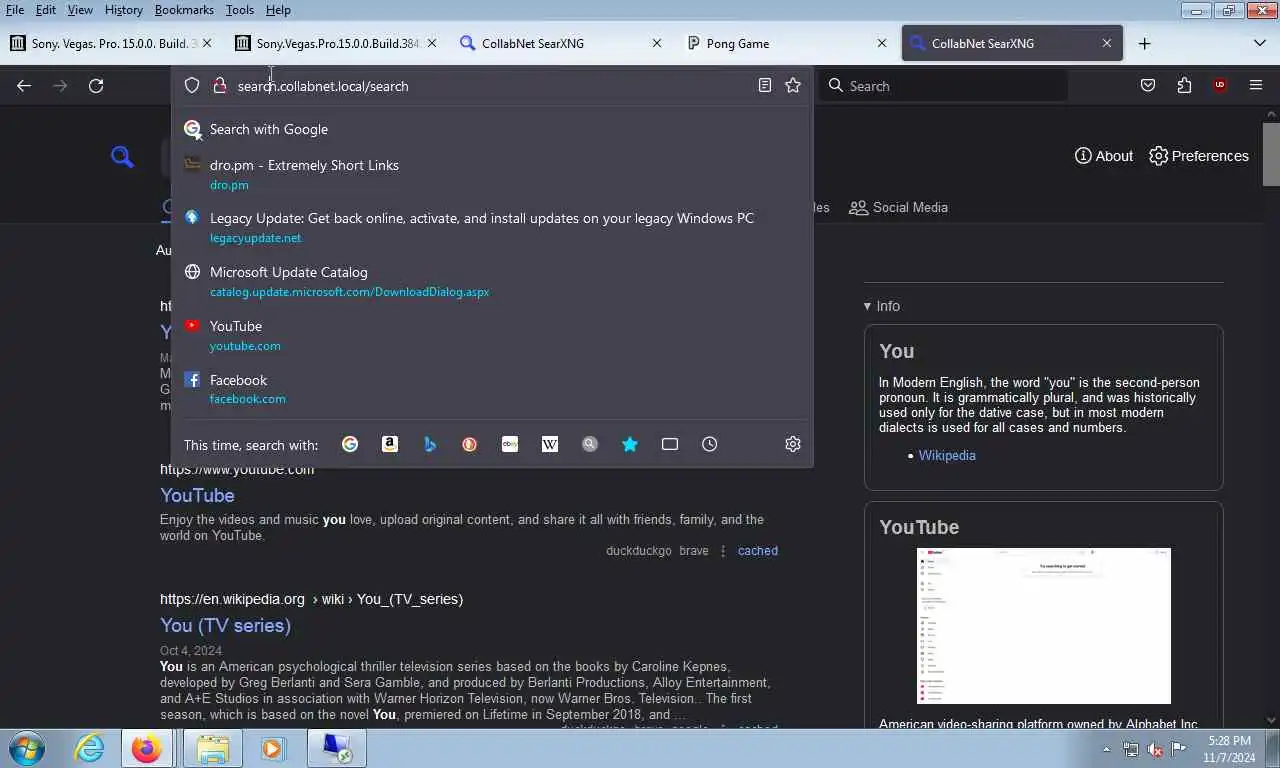Screen dimensions: 1280x768
Task: Select DuckDuckGo one-off search icon
Action: pyautogui.click(x=470, y=444)
